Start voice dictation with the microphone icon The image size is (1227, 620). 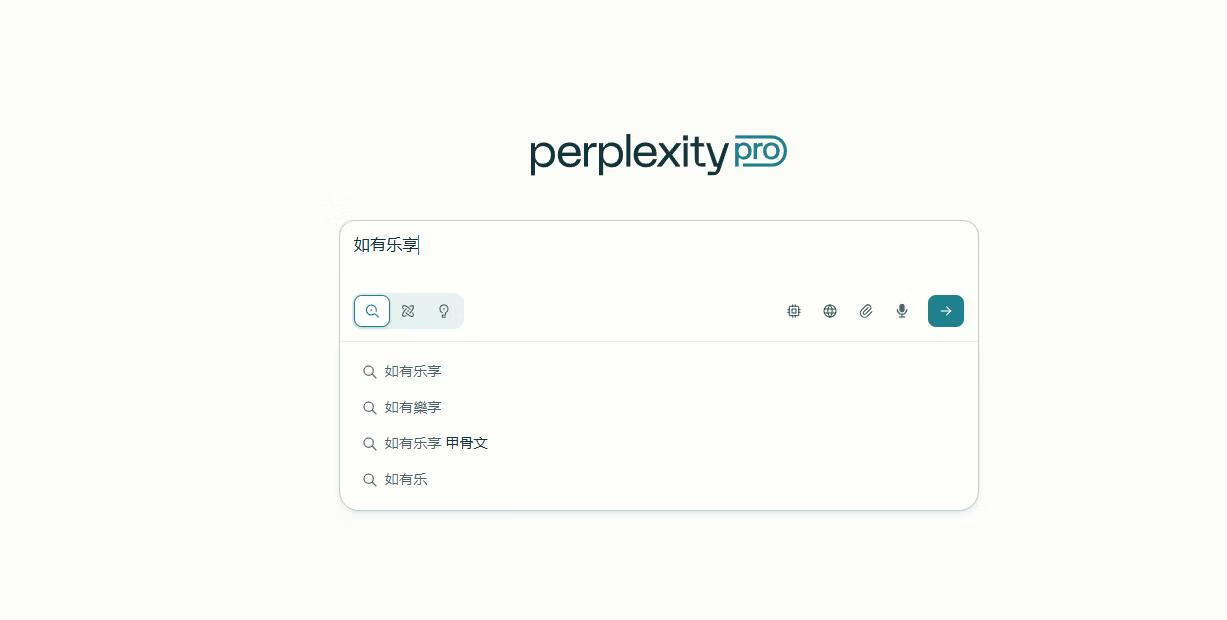tap(902, 311)
